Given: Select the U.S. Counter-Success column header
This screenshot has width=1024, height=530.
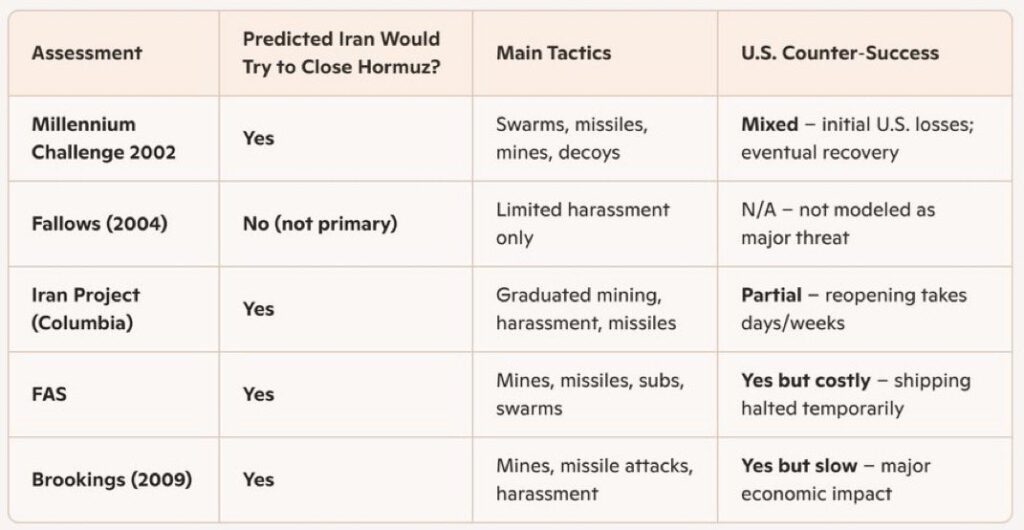Looking at the screenshot, I should [x=839, y=53].
